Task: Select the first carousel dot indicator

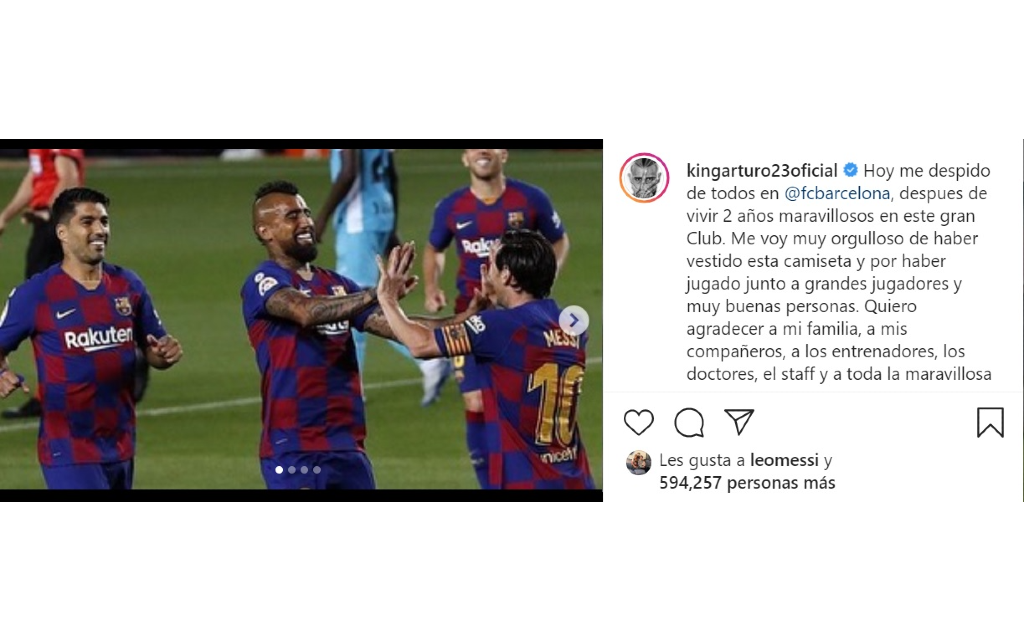Action: [280, 470]
